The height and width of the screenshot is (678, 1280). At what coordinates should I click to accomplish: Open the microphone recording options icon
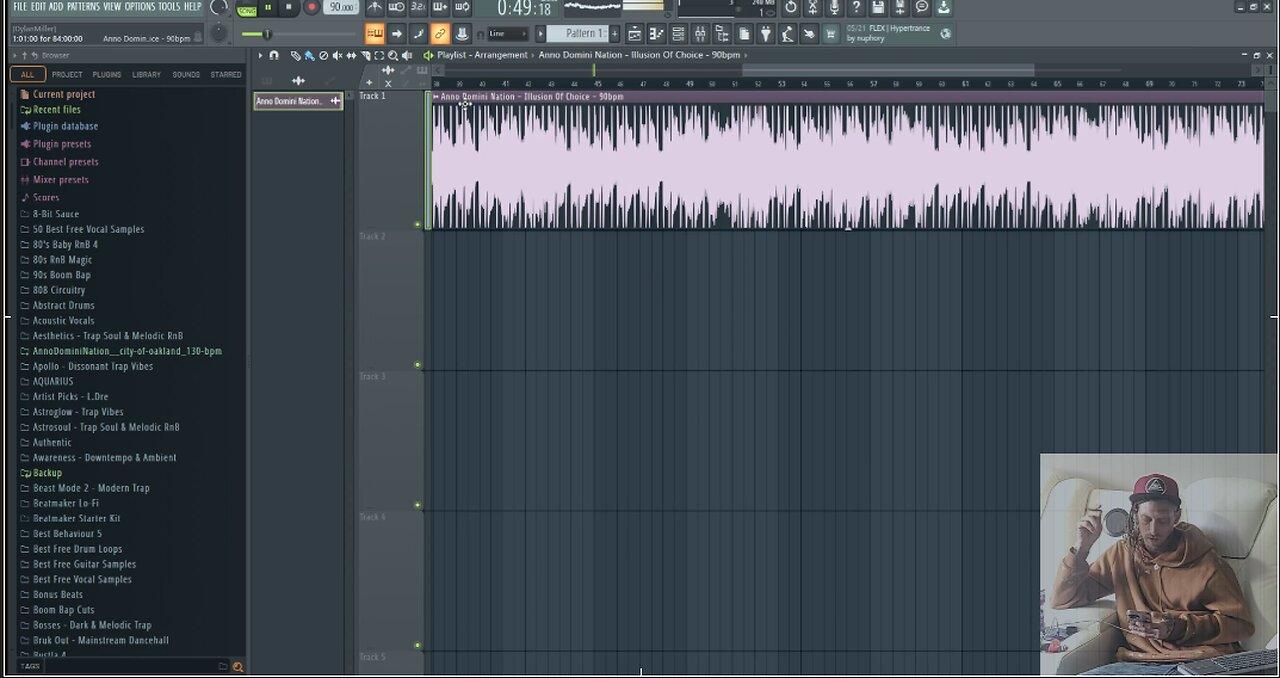[x=834, y=8]
